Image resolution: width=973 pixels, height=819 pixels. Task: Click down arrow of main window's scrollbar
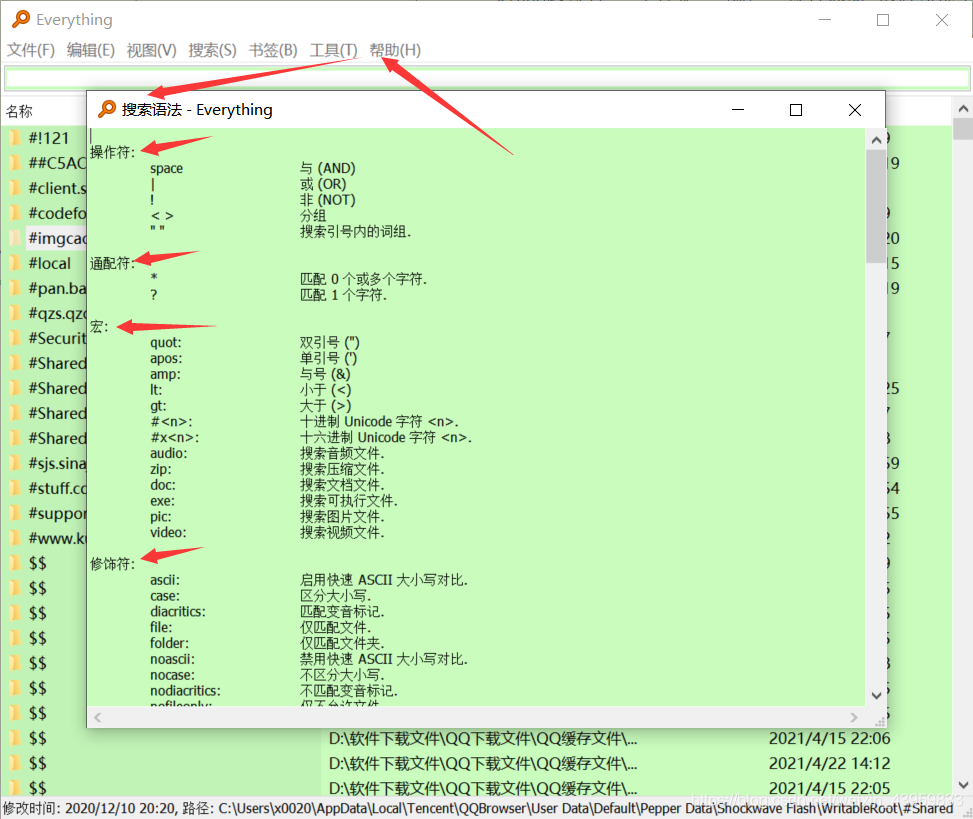coord(963,785)
